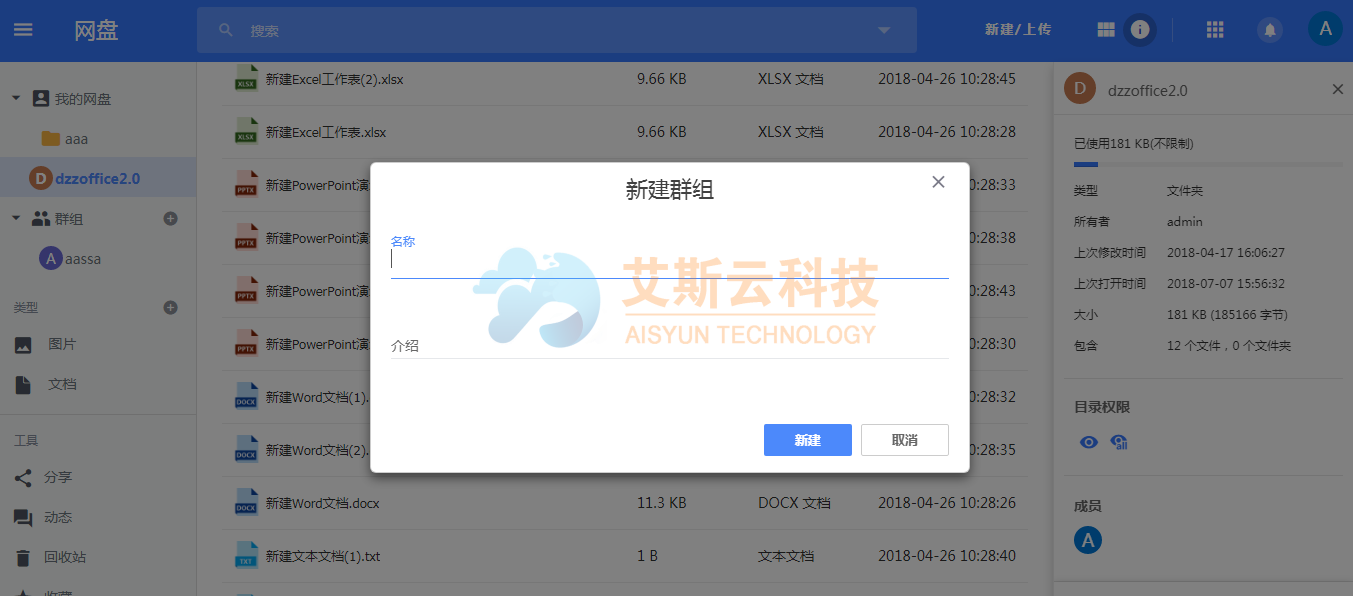This screenshot has height=596, width=1353.
Task: Add a new group with plus icon
Action: pos(170,218)
